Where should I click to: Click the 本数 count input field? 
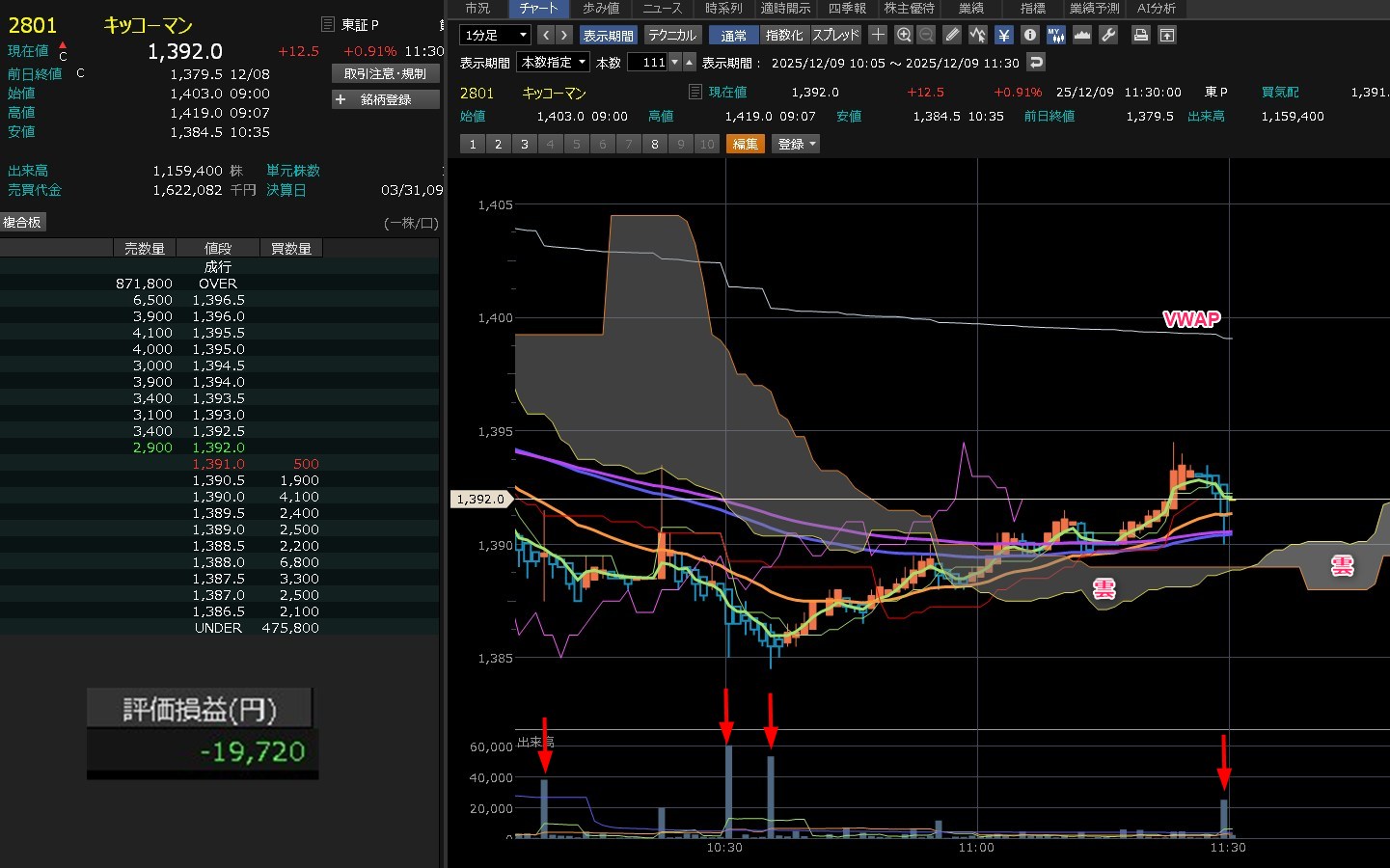[648, 62]
